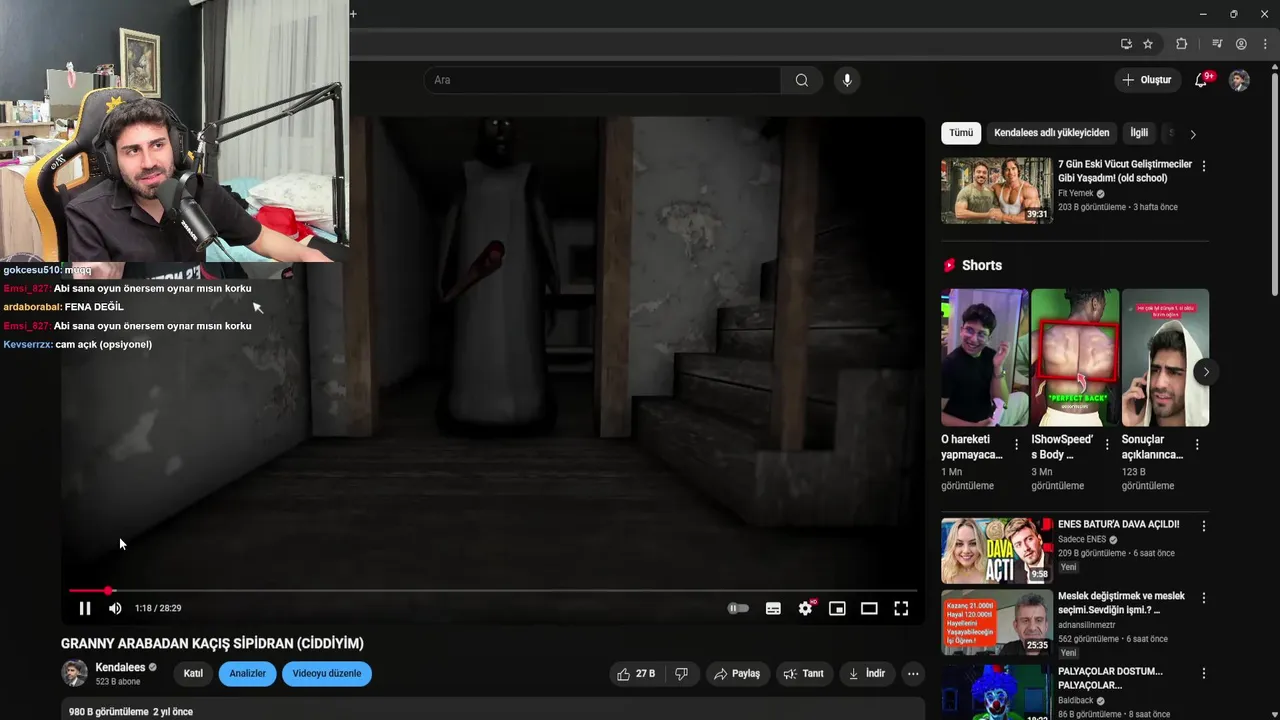Viewport: 1280px width, 720px height.
Task: Click into the Ara search box
Action: coord(603,80)
